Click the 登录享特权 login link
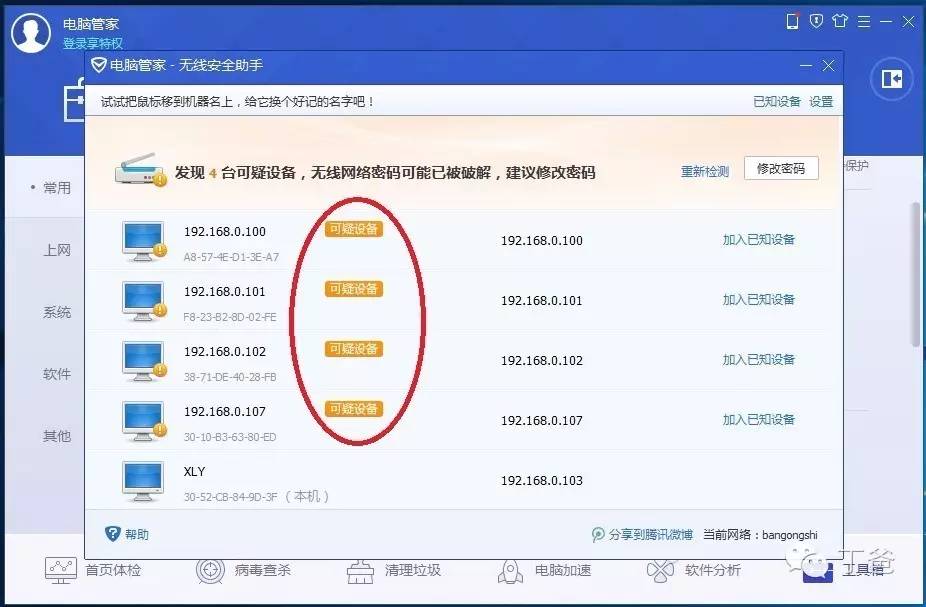Image resolution: width=926 pixels, height=607 pixels. 93,44
